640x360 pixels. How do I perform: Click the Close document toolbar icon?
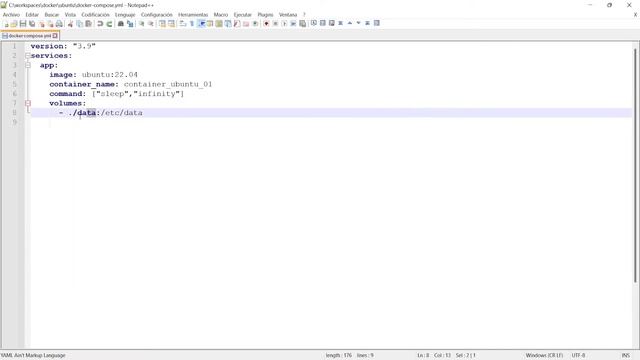pyautogui.click(x=41, y=24)
